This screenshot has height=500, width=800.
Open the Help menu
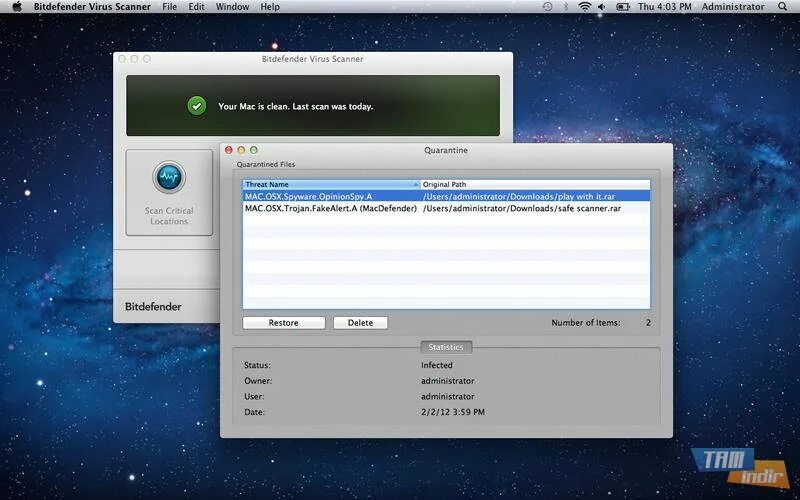[270, 7]
